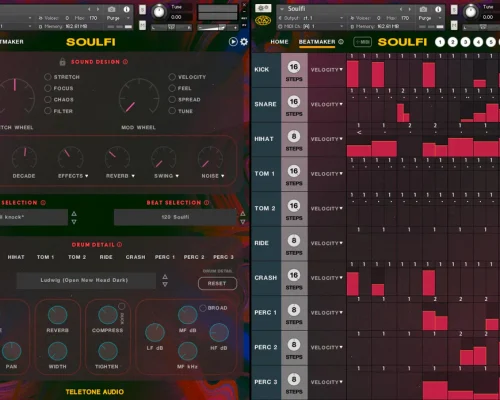Viewport: 500px width, 400px height.
Task: Click the play icon in left Soulfi window
Action: [x=233, y=42]
